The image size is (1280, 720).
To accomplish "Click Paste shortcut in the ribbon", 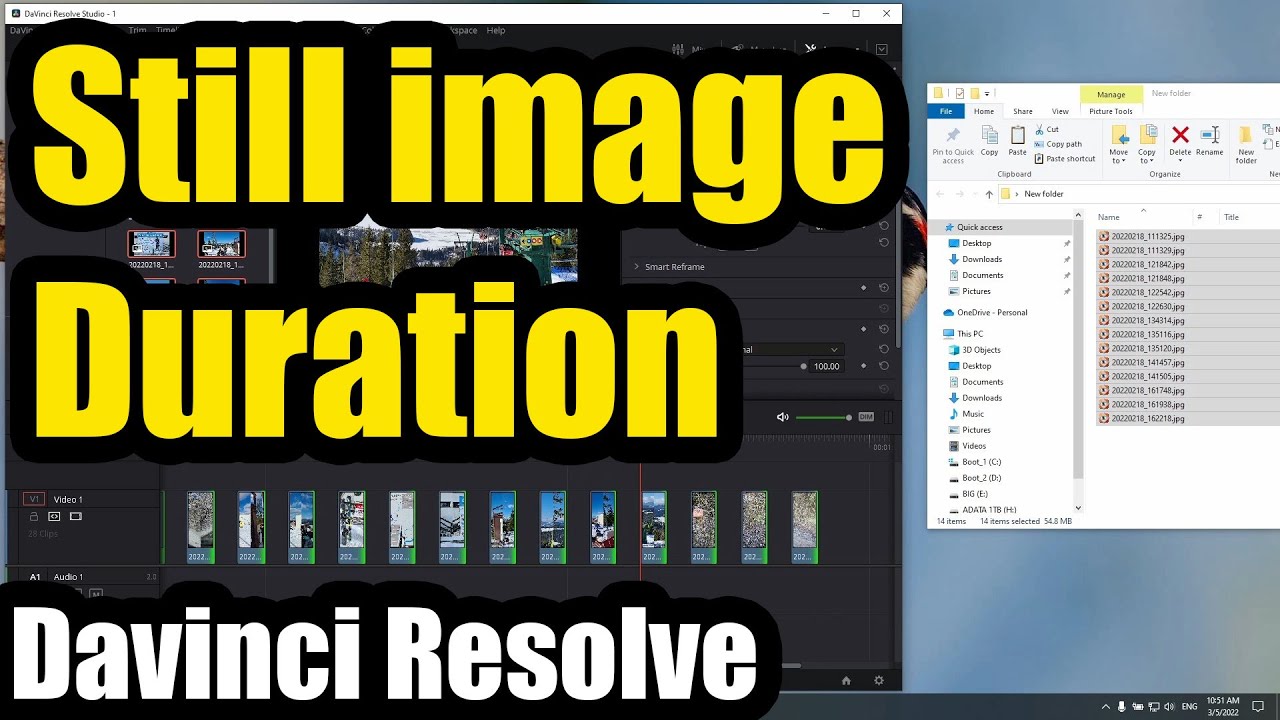I will [x=1065, y=158].
